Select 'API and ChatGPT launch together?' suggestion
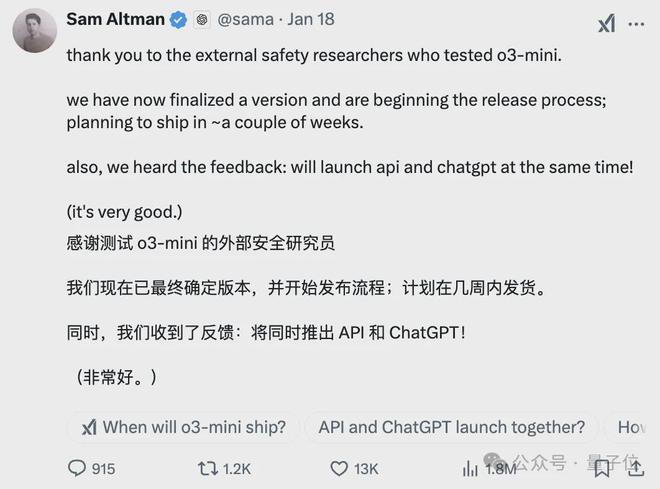This screenshot has width=660, height=489. [x=452, y=428]
